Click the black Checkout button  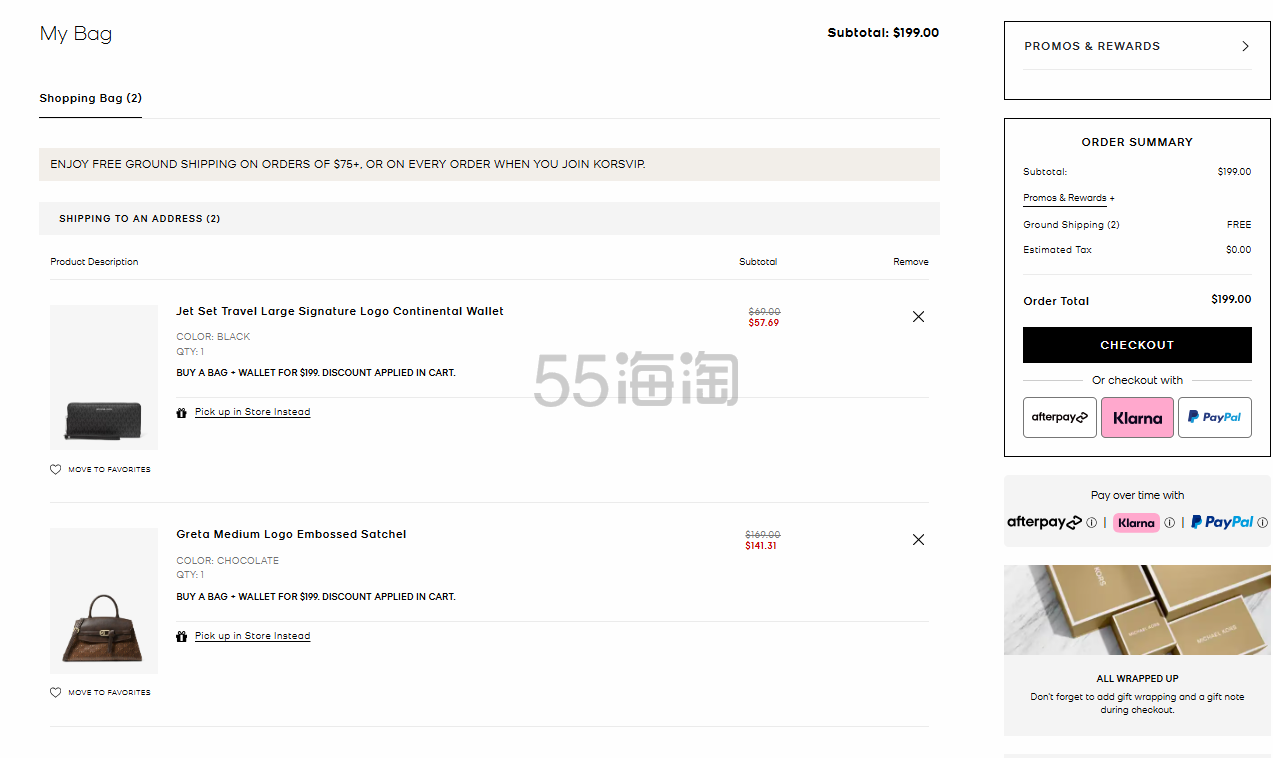coord(1137,345)
